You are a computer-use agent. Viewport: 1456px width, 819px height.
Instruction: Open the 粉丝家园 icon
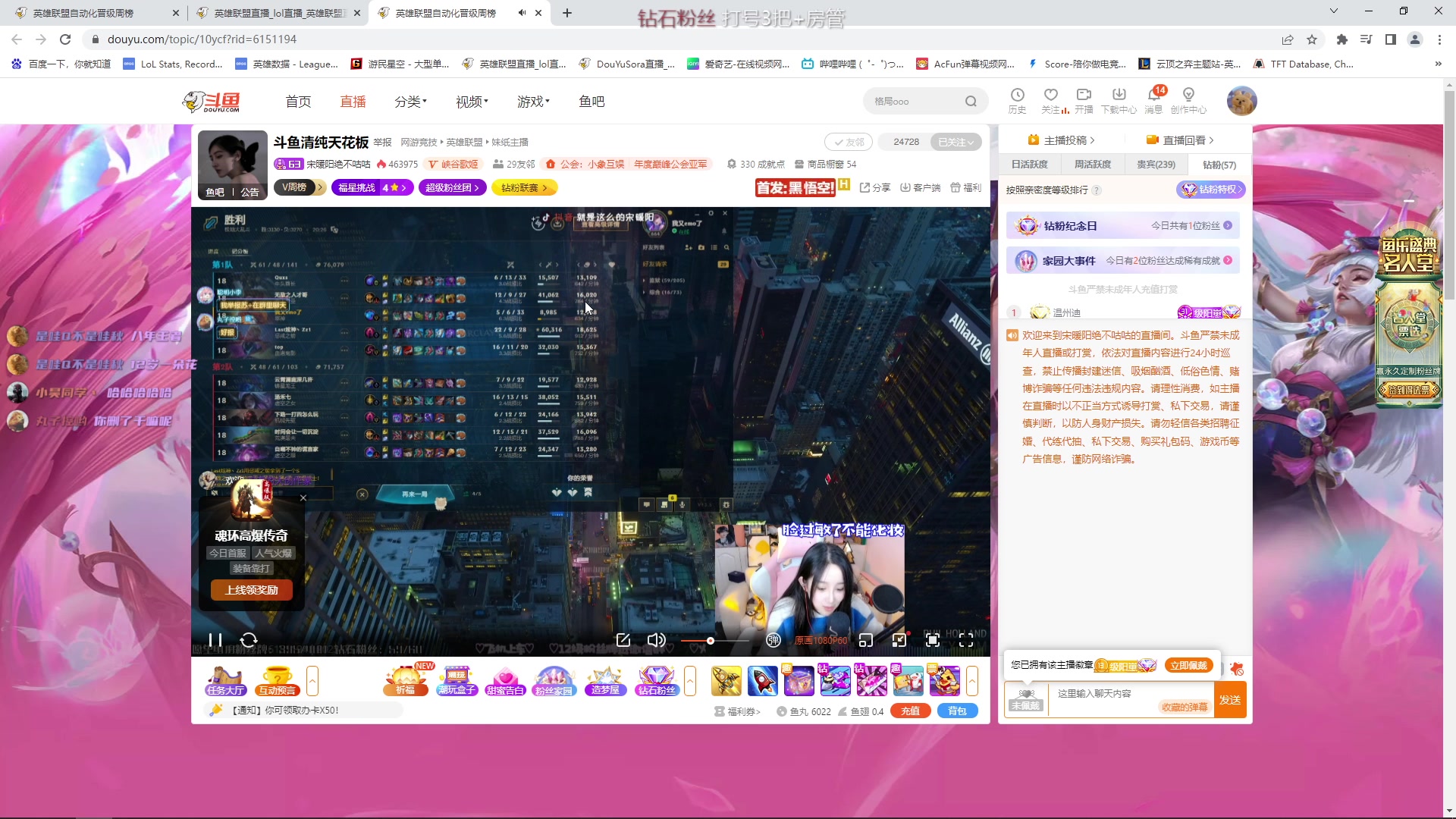[x=554, y=680]
